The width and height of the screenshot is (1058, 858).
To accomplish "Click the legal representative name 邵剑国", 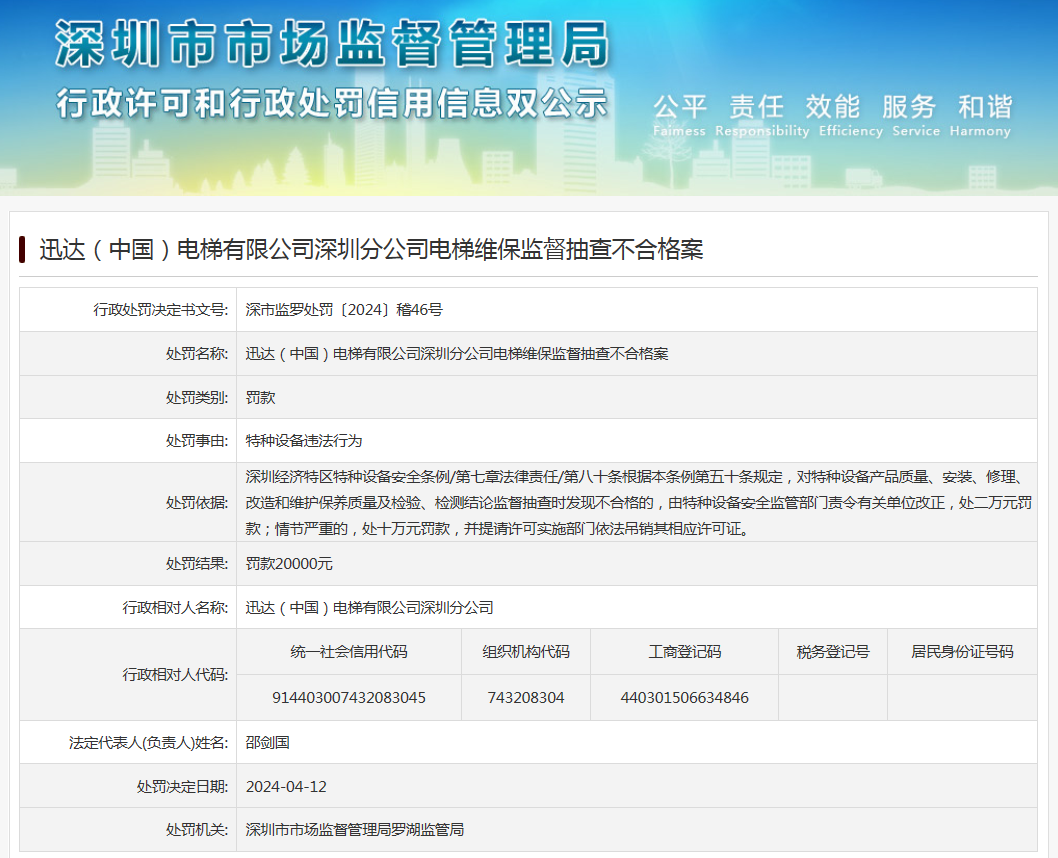I will coord(268,742).
